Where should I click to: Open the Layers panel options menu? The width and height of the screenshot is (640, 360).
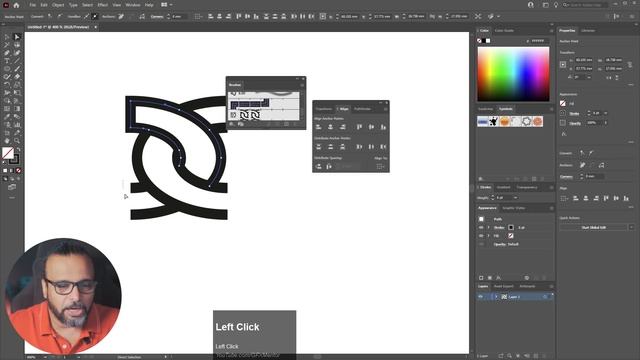click(x=551, y=286)
